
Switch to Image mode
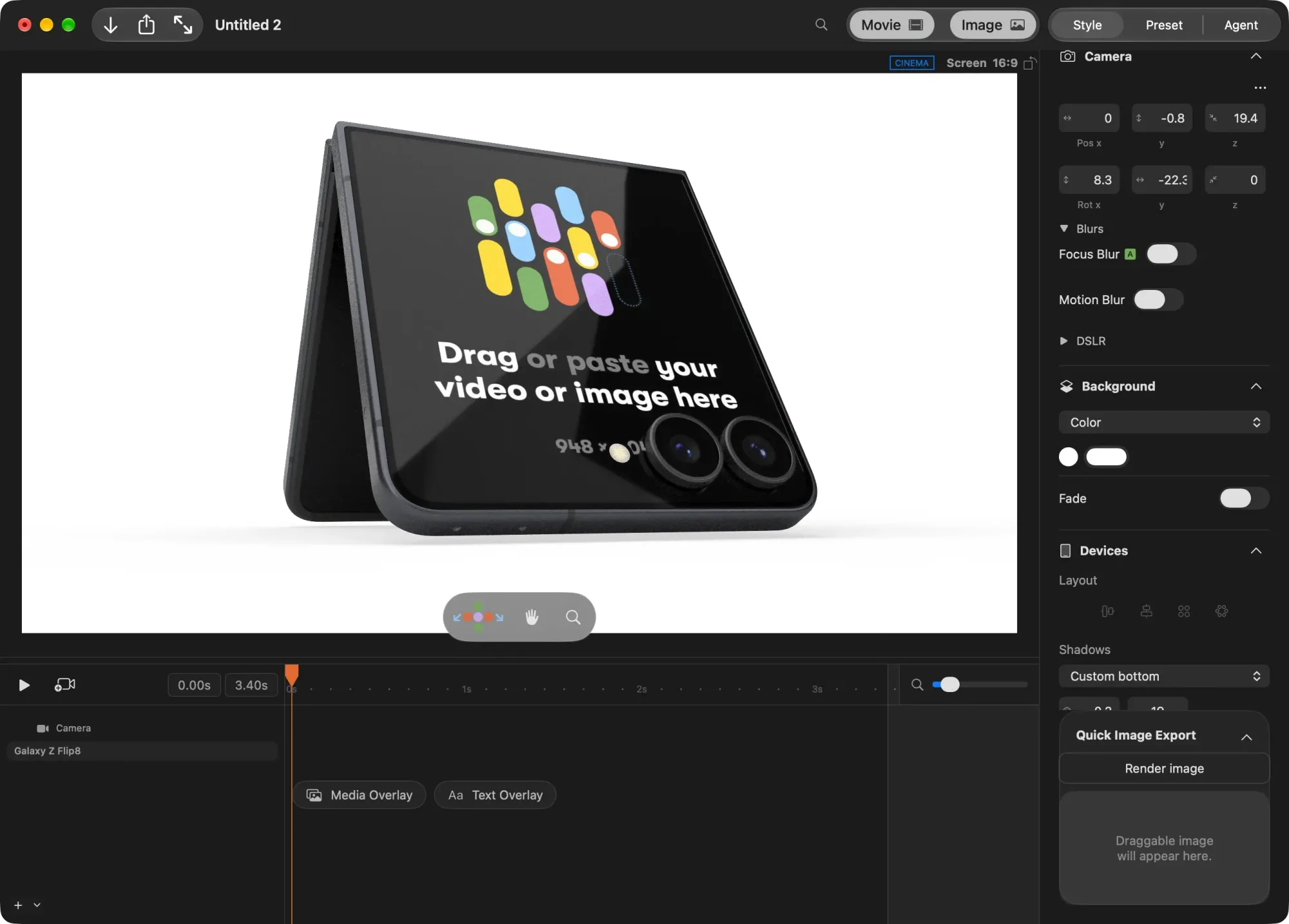[993, 25]
